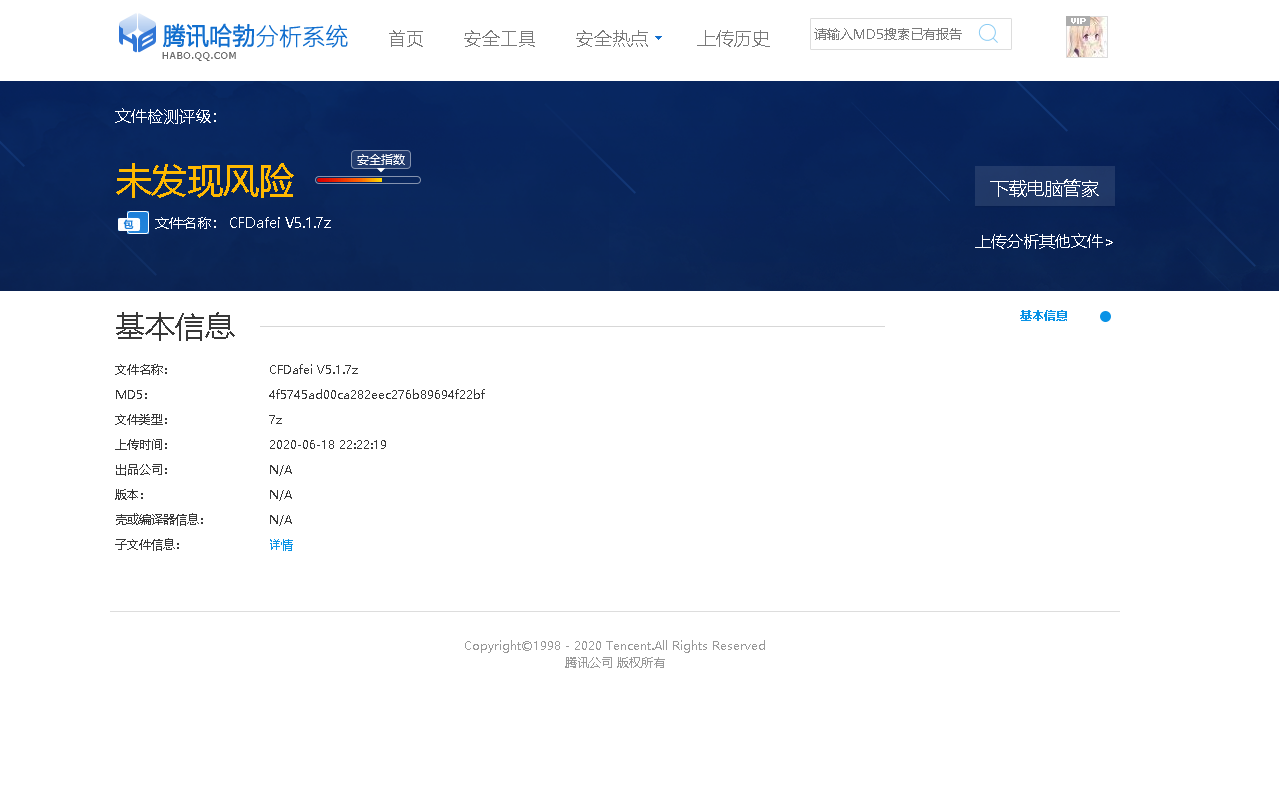Open the 详情 sub-file info link

click(x=281, y=545)
